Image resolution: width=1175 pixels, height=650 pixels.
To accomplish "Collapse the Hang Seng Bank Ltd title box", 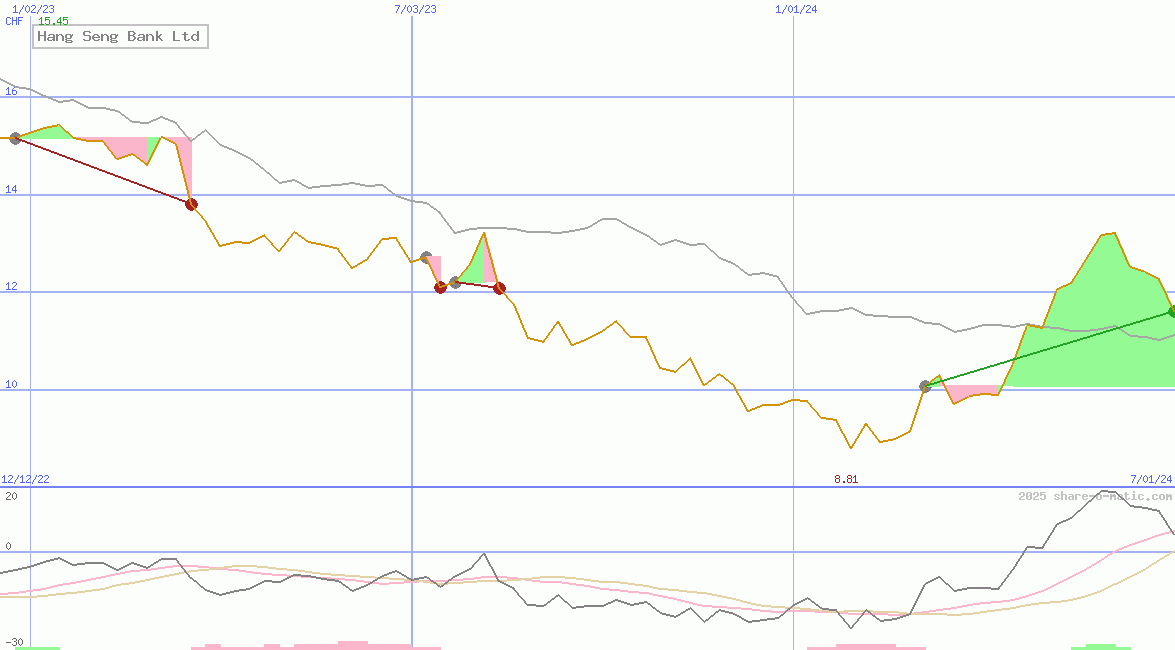I will coord(120,36).
